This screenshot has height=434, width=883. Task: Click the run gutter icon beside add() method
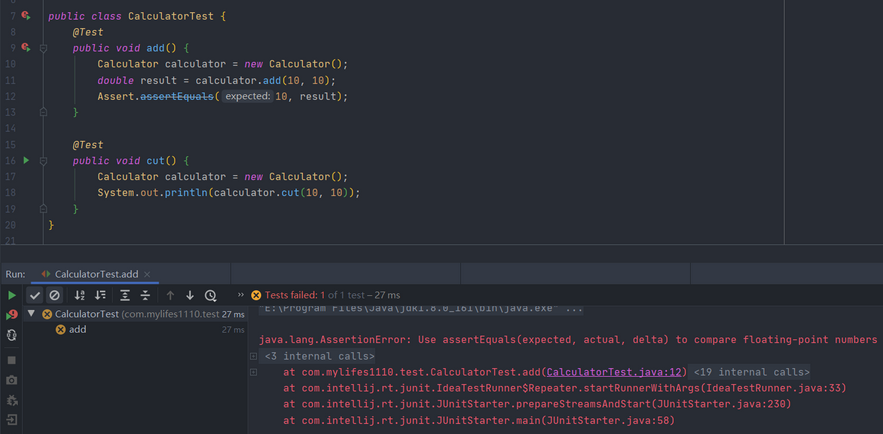click(x=26, y=47)
